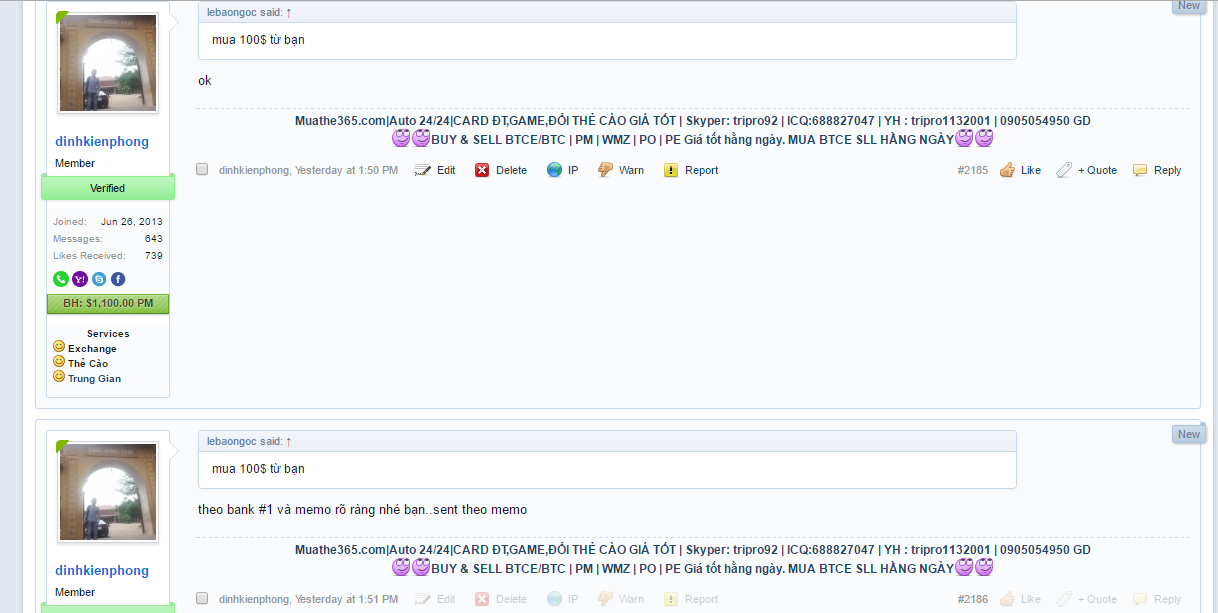Click 'Yesterday at 1:50 PM' timestamp link
The image size is (1218, 613).
click(346, 170)
